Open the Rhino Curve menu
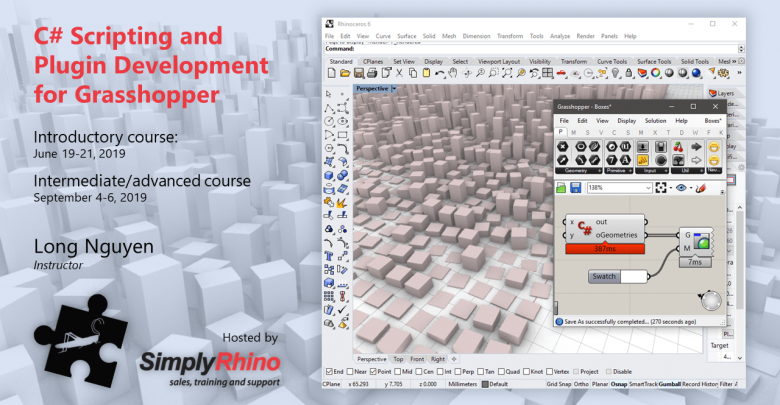 383,36
